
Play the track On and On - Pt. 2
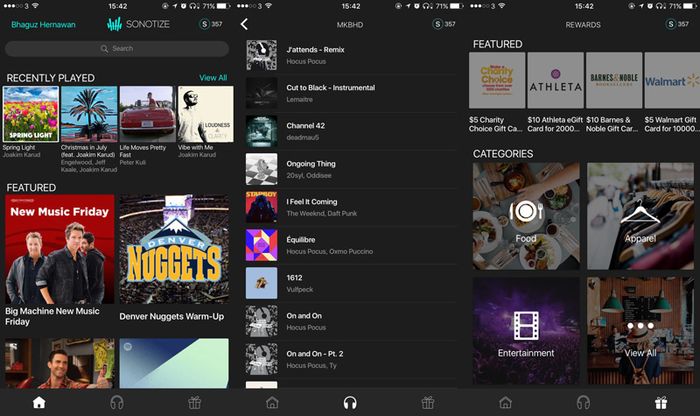[350, 359]
